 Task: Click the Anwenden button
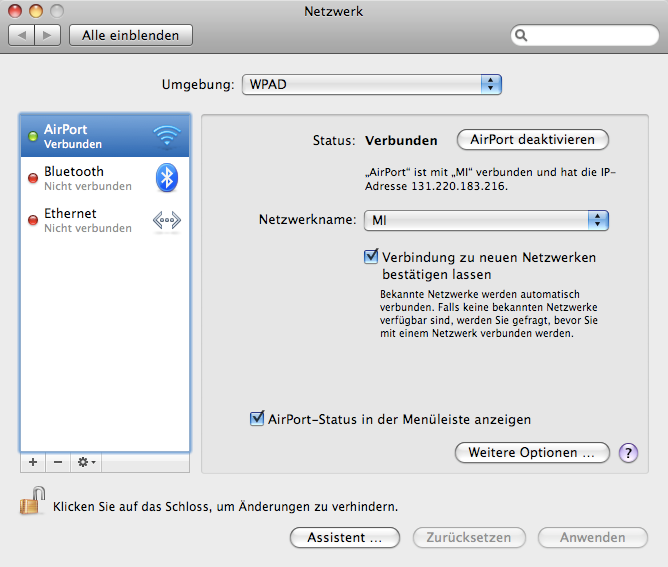[x=593, y=538]
